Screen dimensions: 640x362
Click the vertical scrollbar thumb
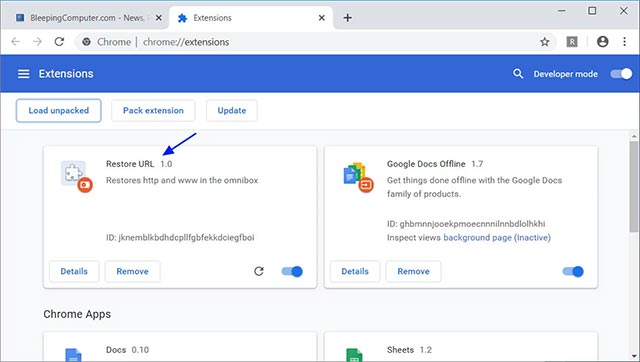point(634,187)
